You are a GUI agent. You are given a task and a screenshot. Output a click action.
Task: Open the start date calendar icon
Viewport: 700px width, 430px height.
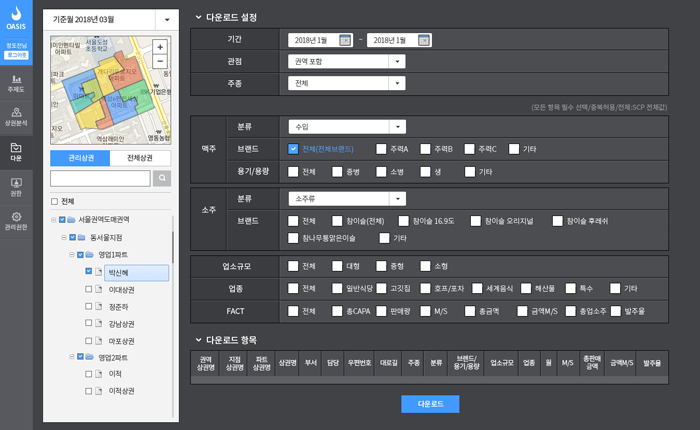coord(345,40)
